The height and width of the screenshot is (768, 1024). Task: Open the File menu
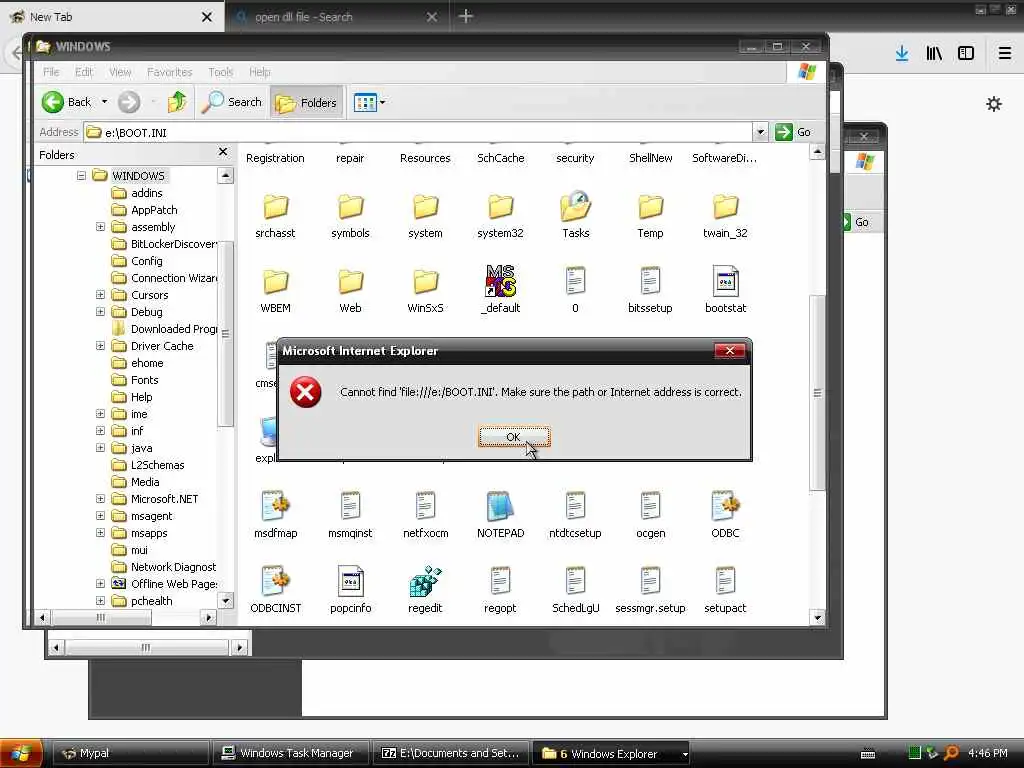pos(51,72)
